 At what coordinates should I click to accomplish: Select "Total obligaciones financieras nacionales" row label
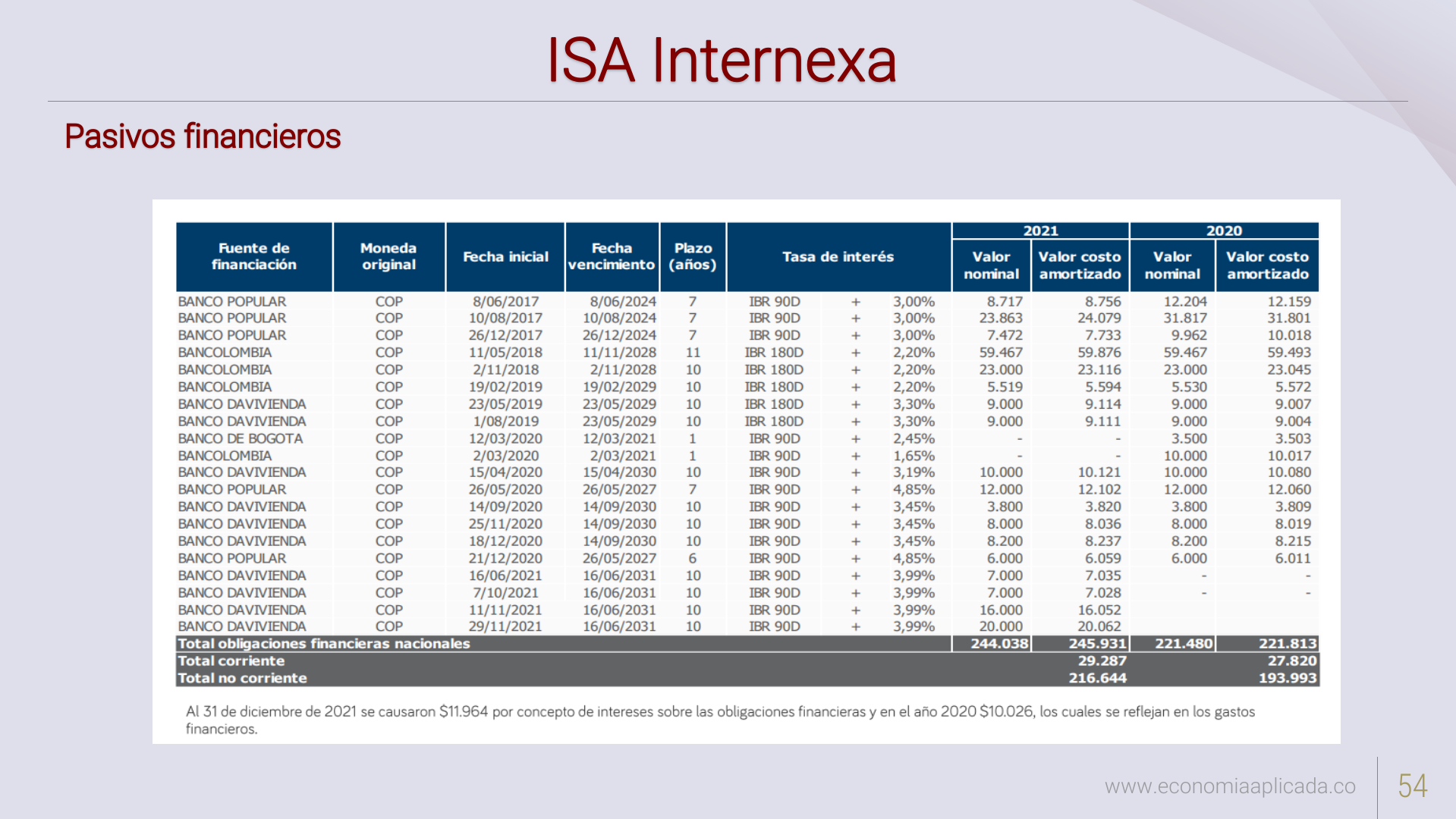tap(324, 644)
